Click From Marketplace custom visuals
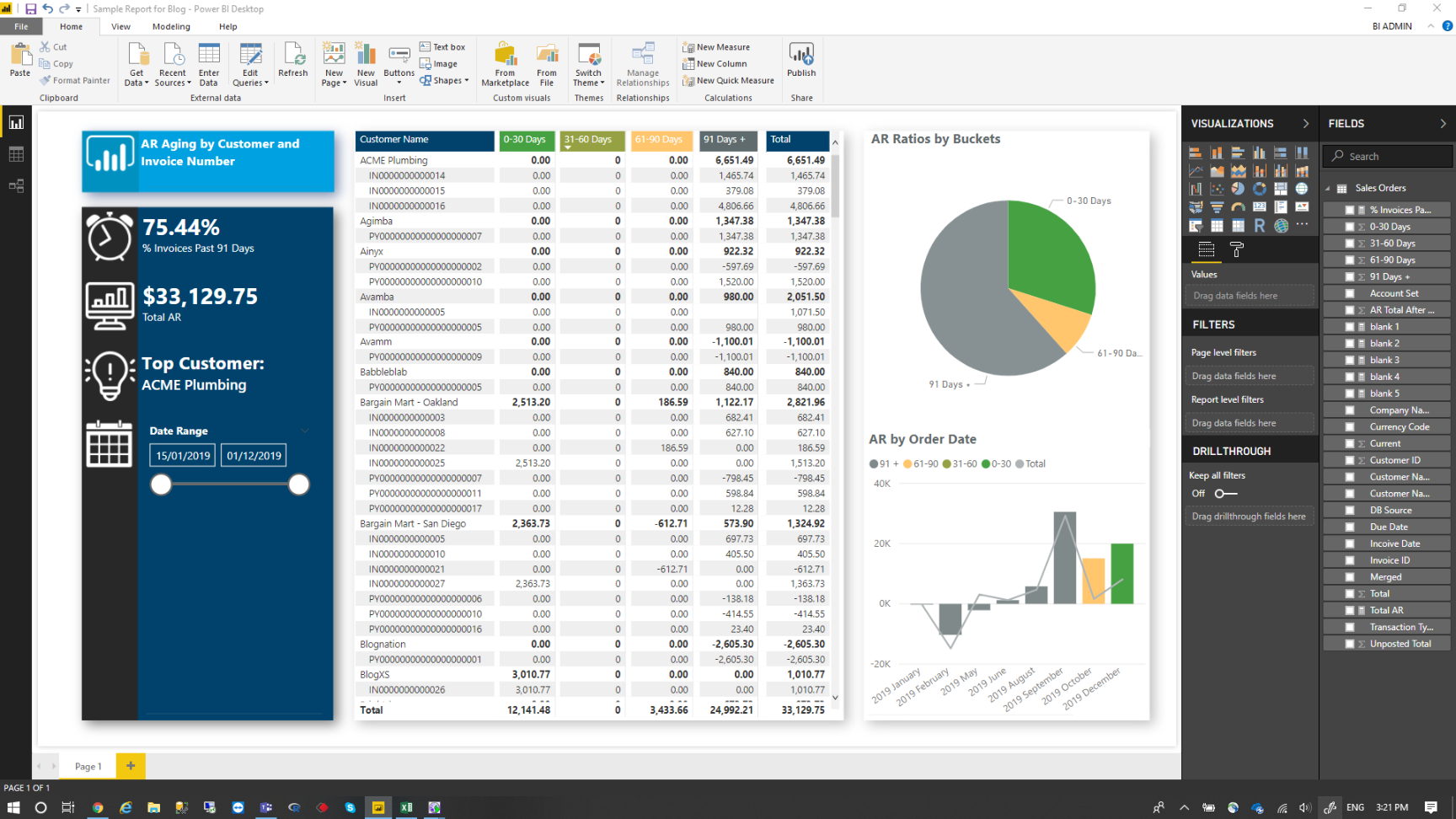This screenshot has width=1456, height=819. (x=506, y=64)
